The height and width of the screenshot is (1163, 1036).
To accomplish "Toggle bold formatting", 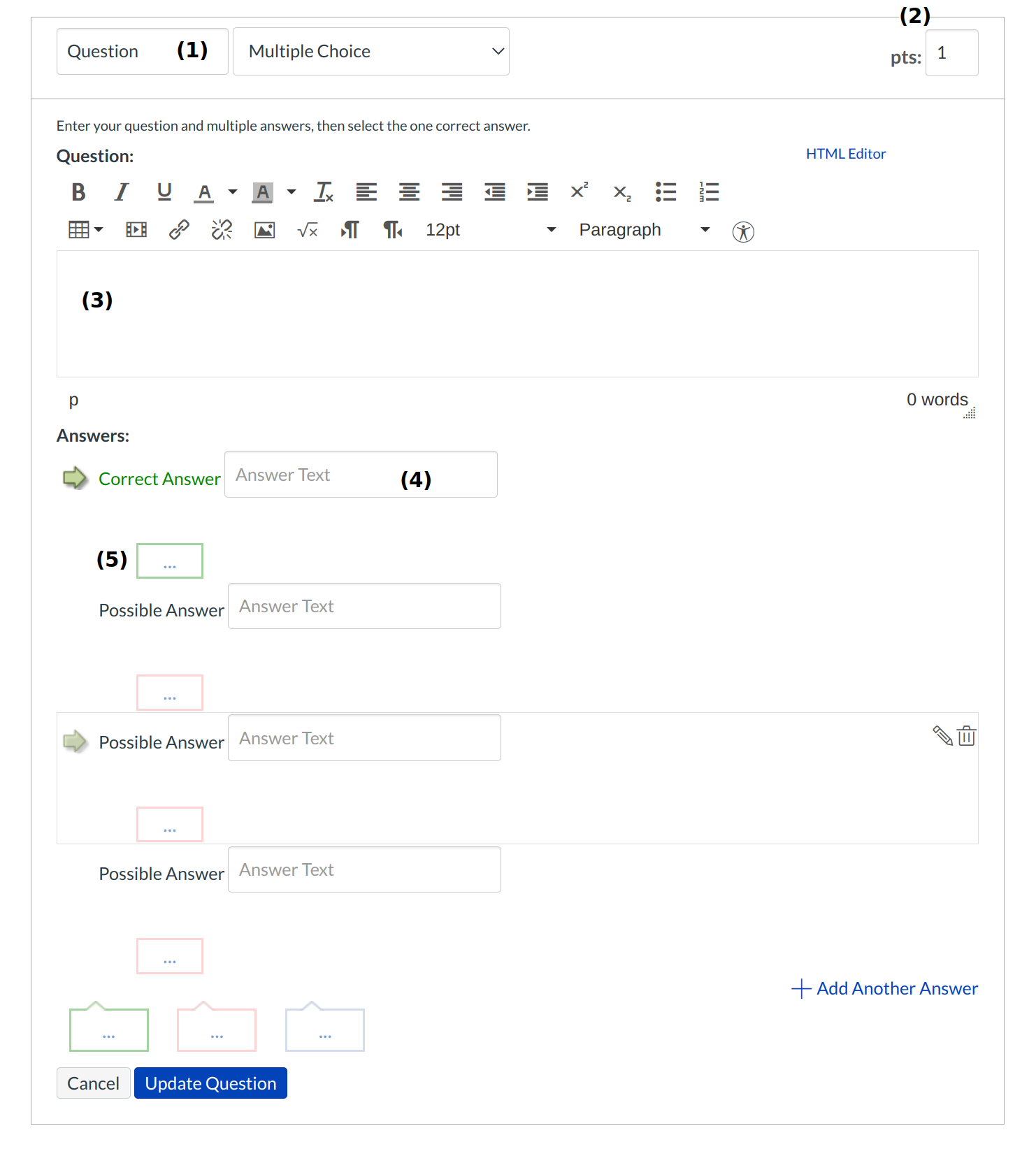I will coord(78,192).
